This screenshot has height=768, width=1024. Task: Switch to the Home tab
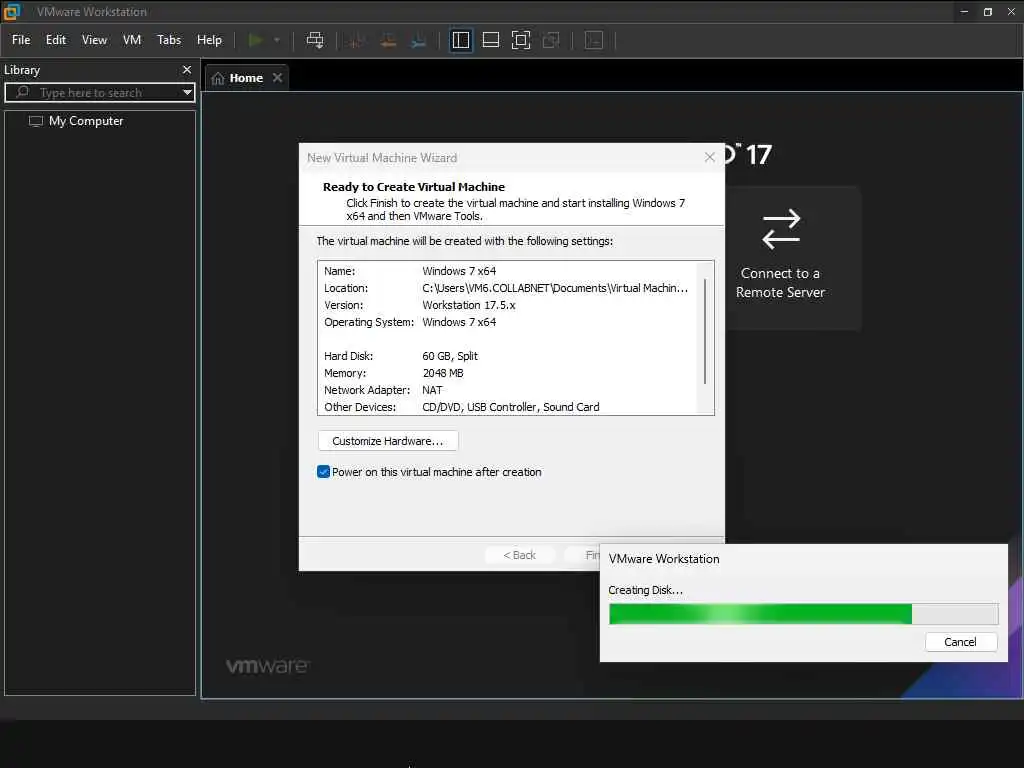pyautogui.click(x=246, y=78)
